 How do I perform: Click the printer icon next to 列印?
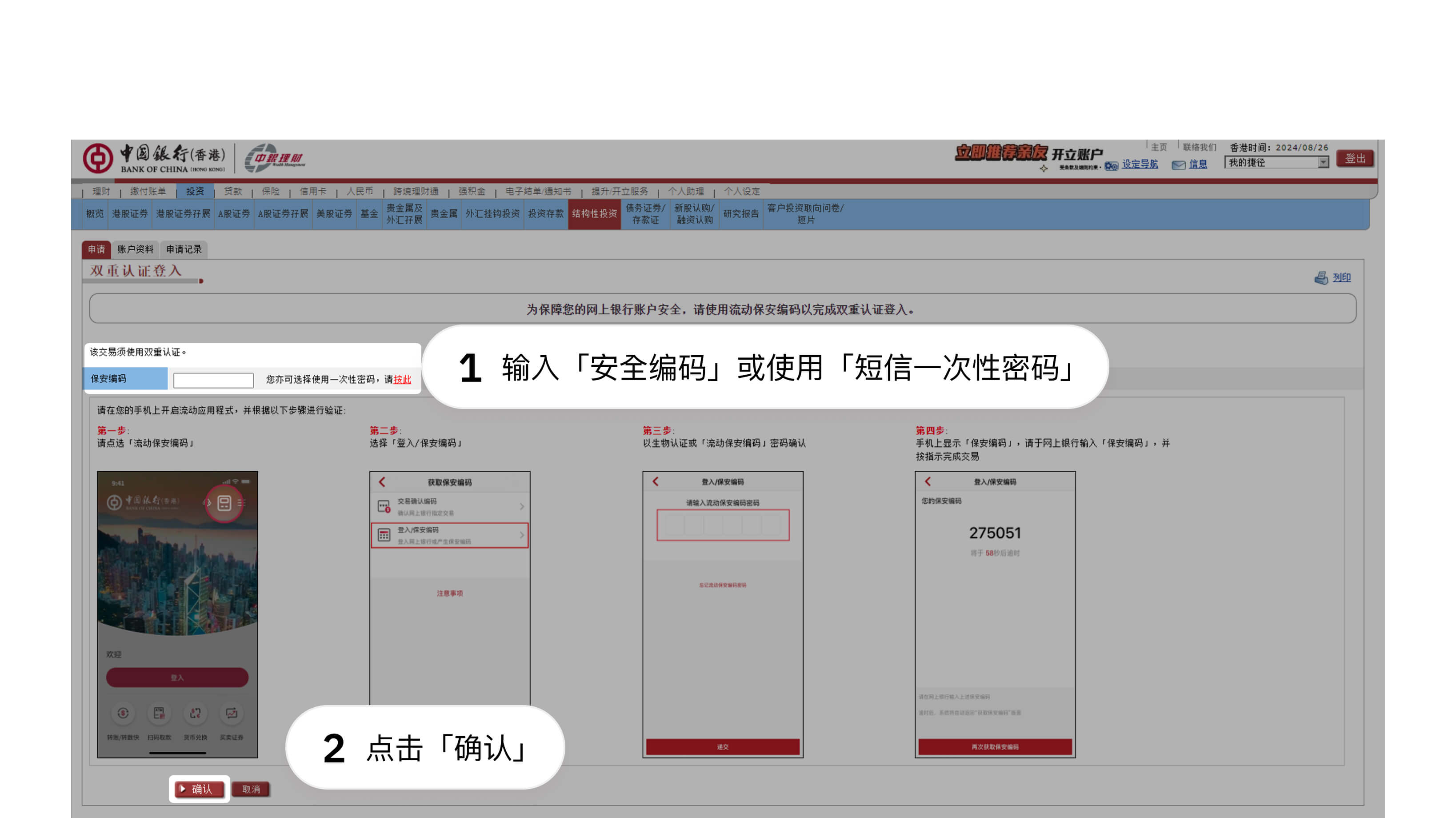pyautogui.click(x=1321, y=277)
